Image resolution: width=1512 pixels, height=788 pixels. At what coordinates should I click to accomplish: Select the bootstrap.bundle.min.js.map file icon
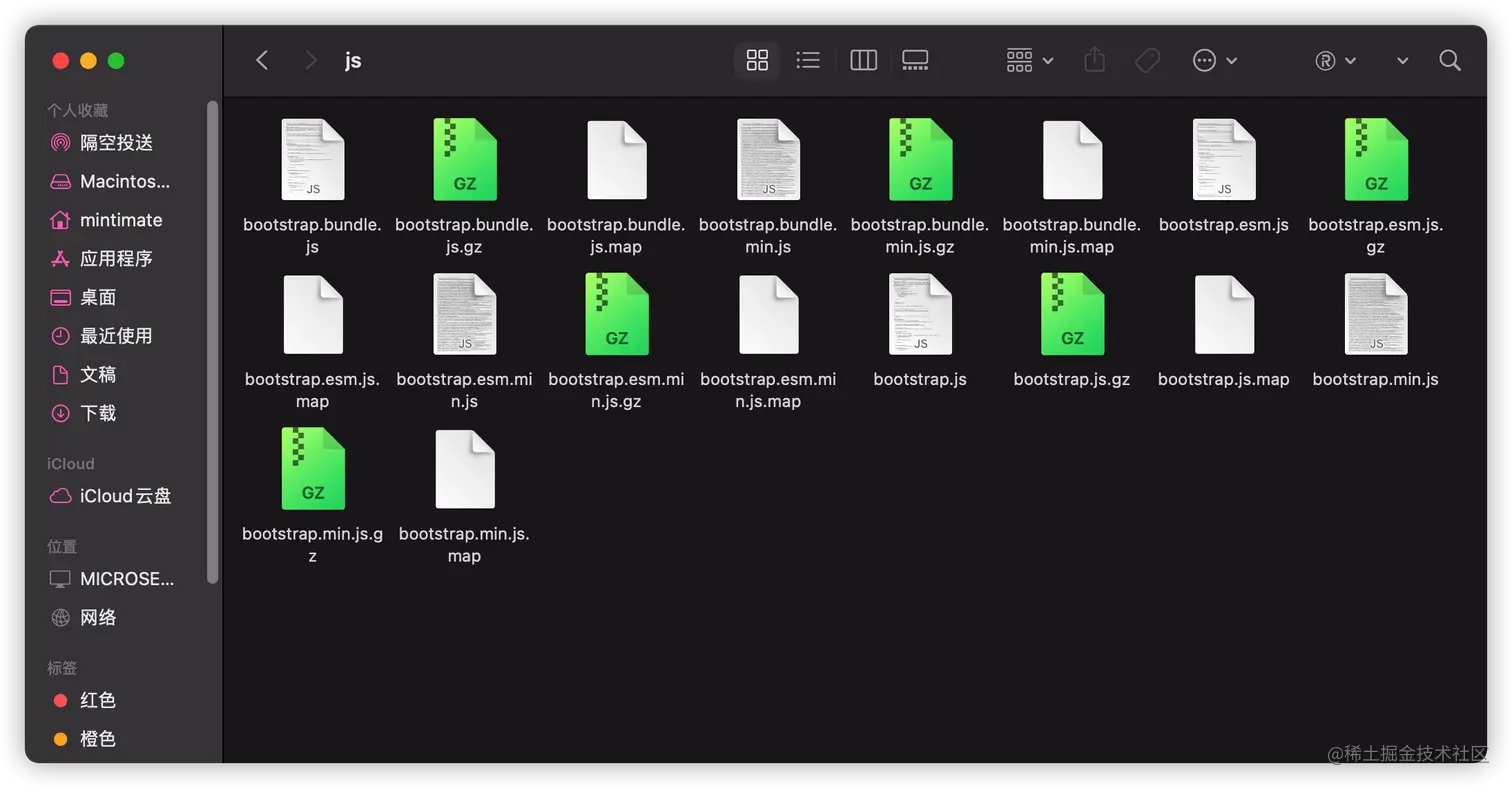(1072, 160)
